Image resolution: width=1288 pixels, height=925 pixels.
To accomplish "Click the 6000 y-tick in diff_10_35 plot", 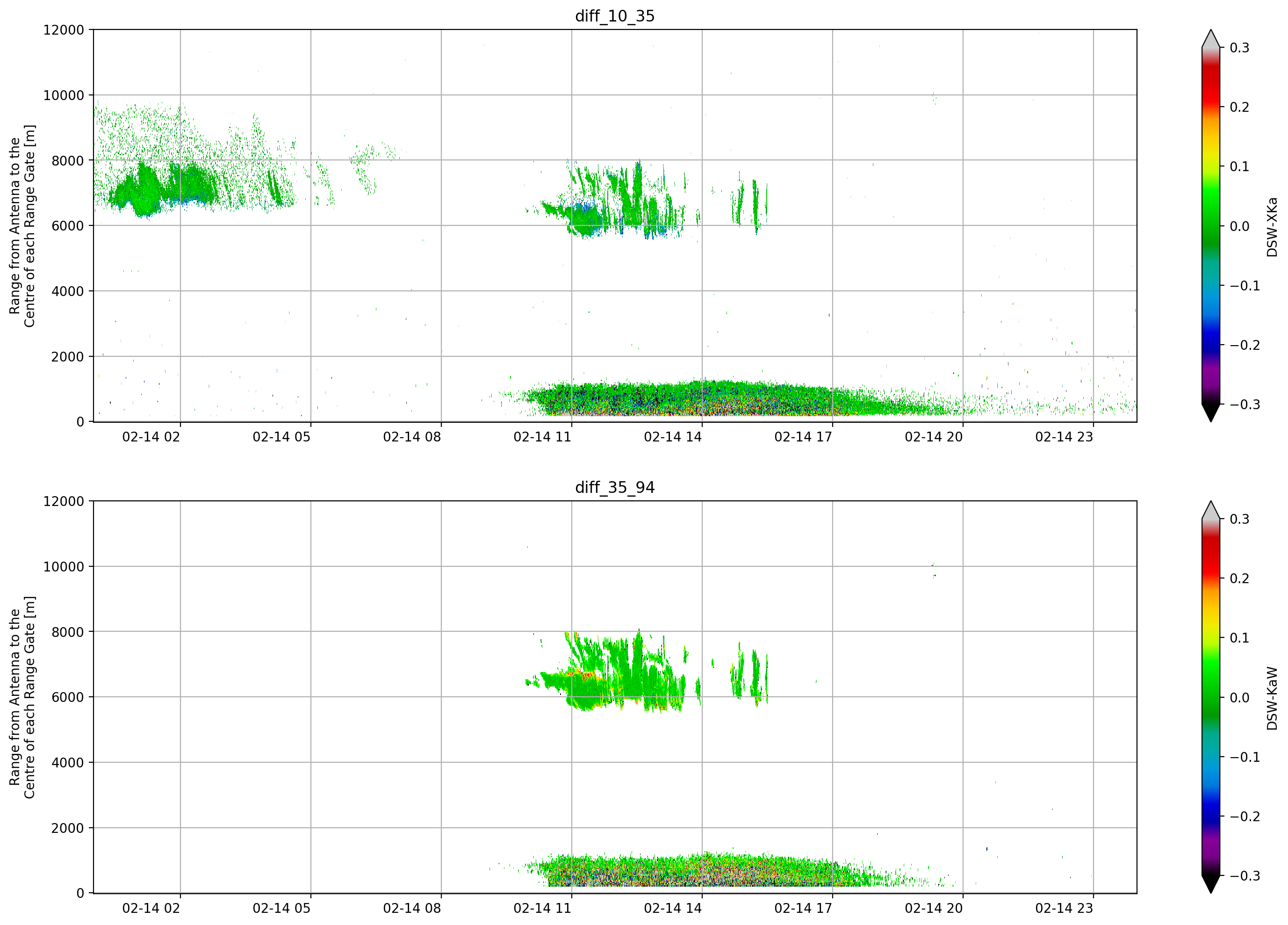I will [68, 226].
